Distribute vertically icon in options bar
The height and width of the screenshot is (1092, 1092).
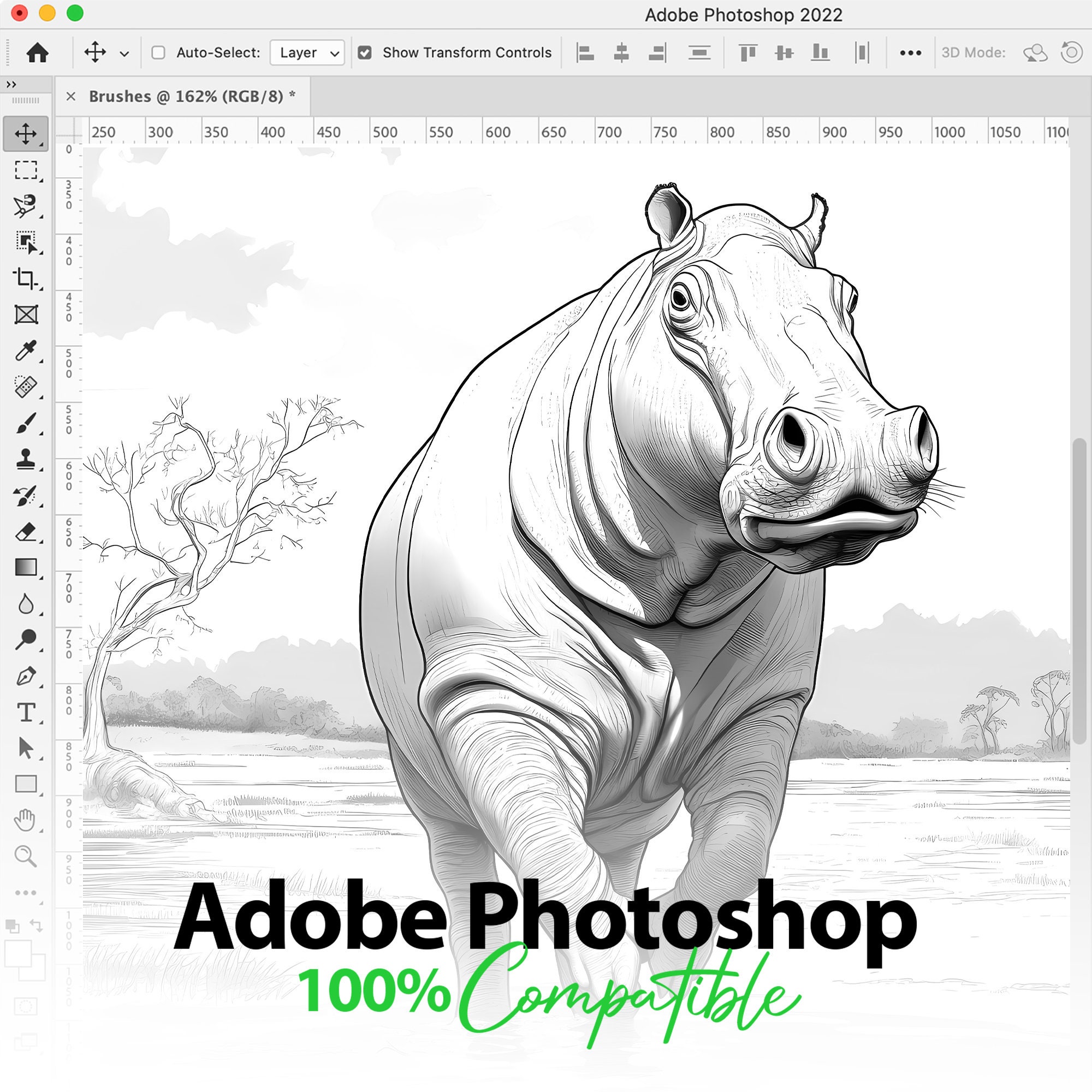(699, 52)
